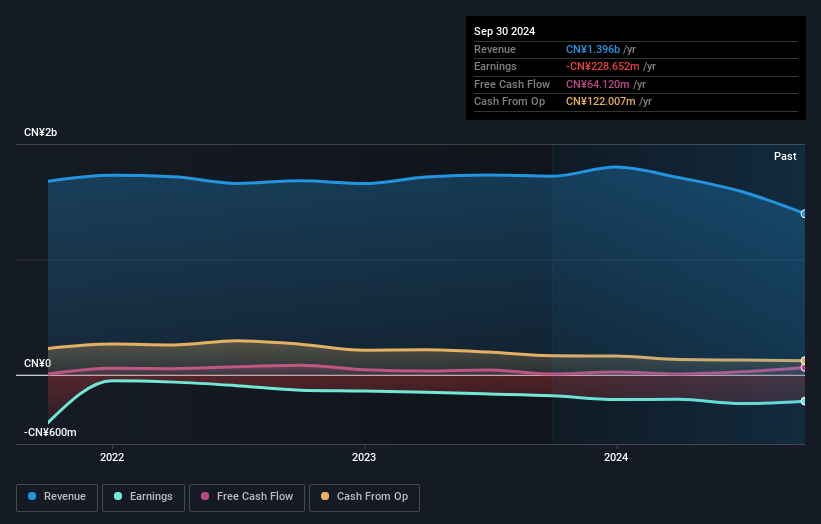This screenshot has height=524, width=821.
Task: Click the pink Free Cash Flow legend dot
Action: pos(205,496)
